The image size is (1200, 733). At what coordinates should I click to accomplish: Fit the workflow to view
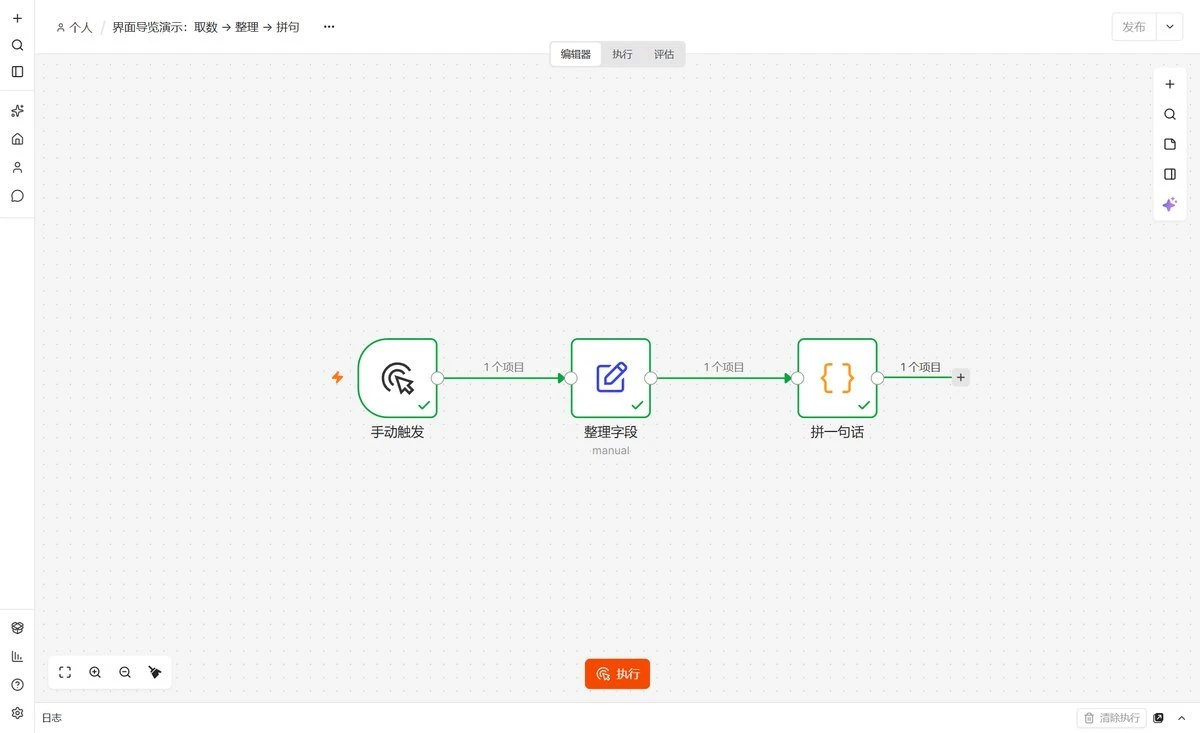tap(65, 672)
